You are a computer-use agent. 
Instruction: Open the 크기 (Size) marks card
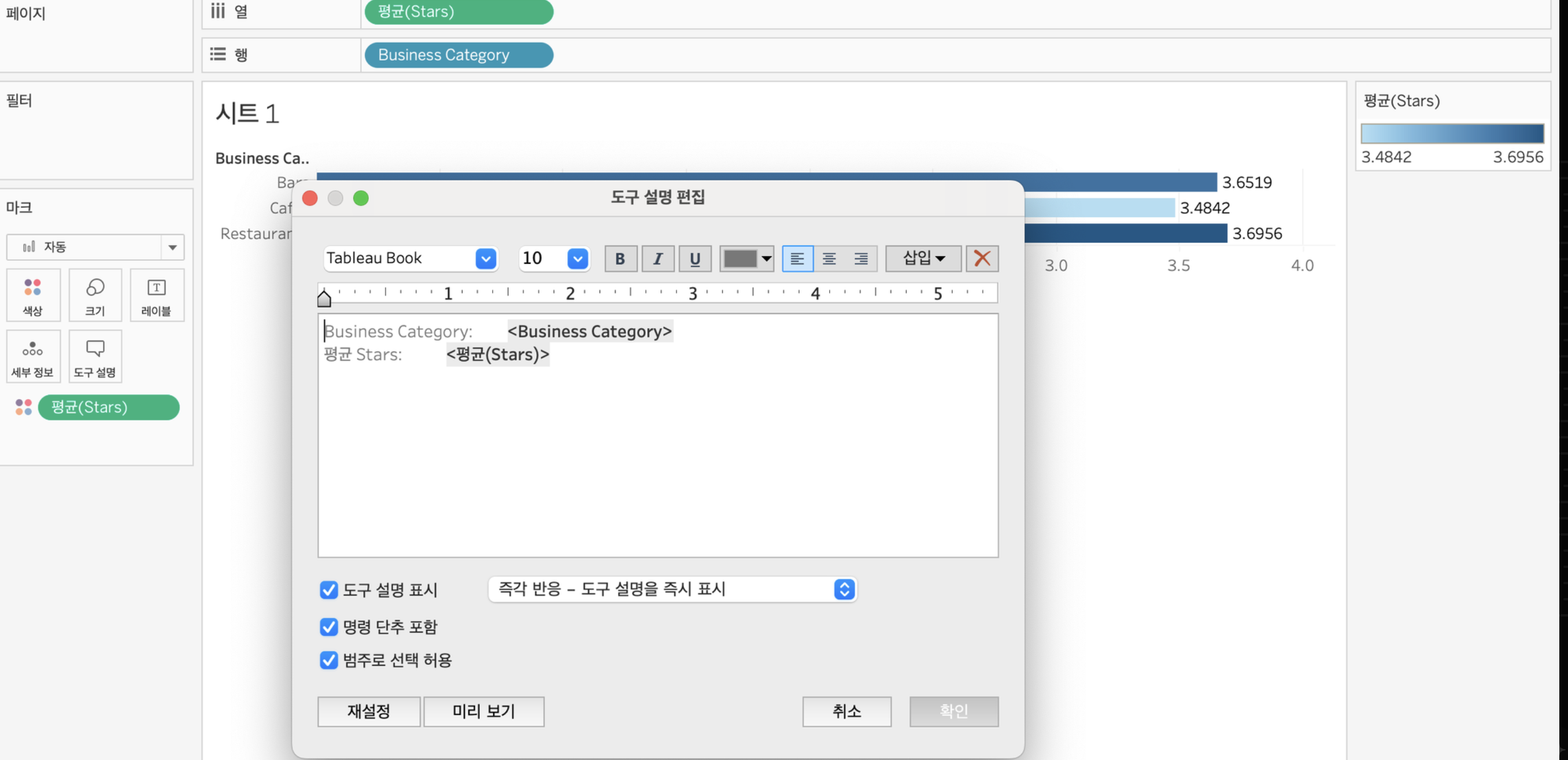click(x=95, y=296)
